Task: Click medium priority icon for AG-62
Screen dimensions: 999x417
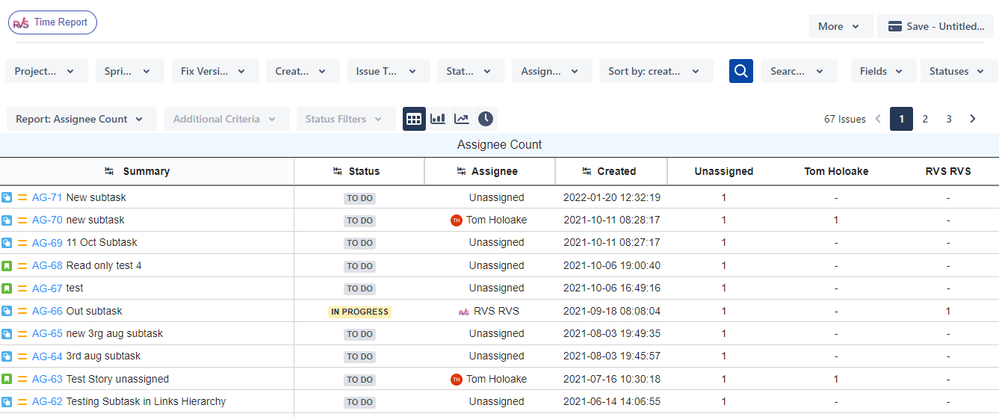Action: [x=22, y=402]
